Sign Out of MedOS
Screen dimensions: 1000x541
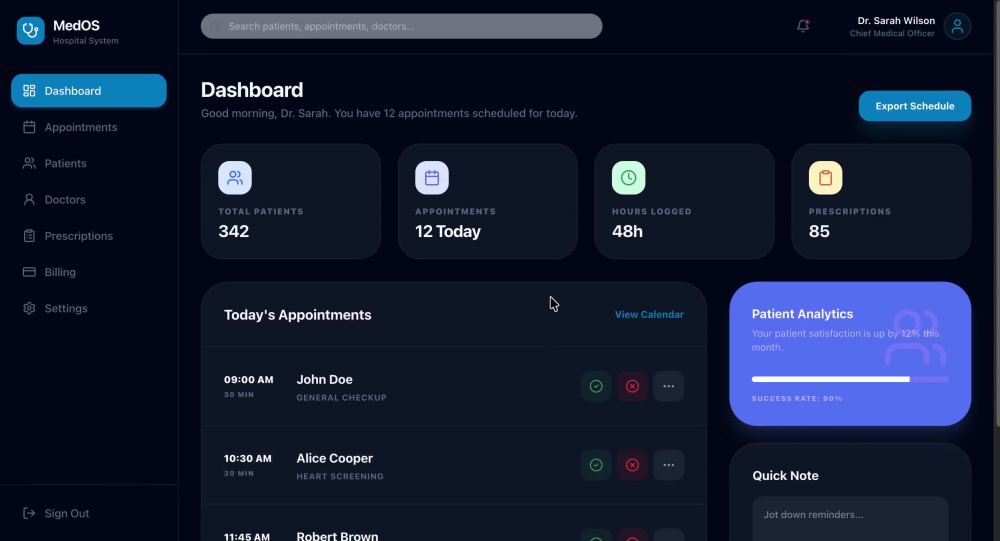click(x=89, y=513)
